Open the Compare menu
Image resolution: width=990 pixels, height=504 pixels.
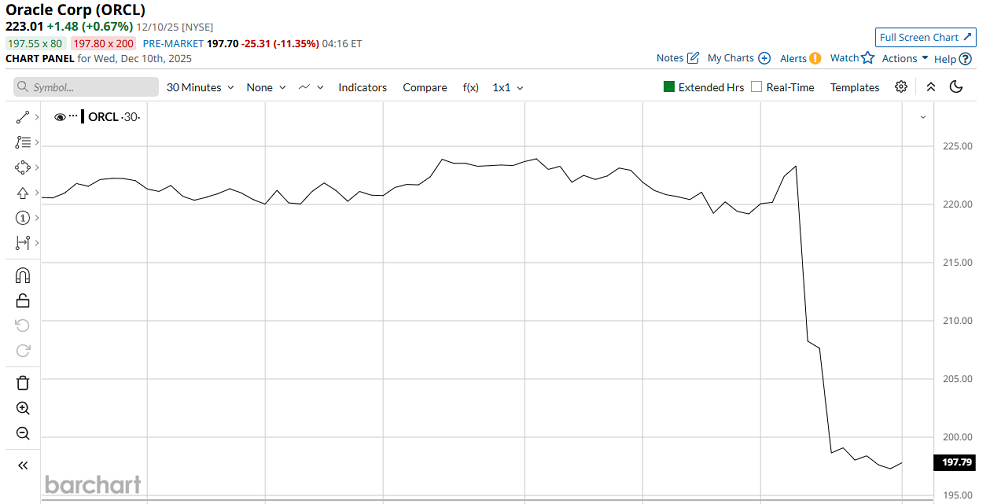(425, 87)
